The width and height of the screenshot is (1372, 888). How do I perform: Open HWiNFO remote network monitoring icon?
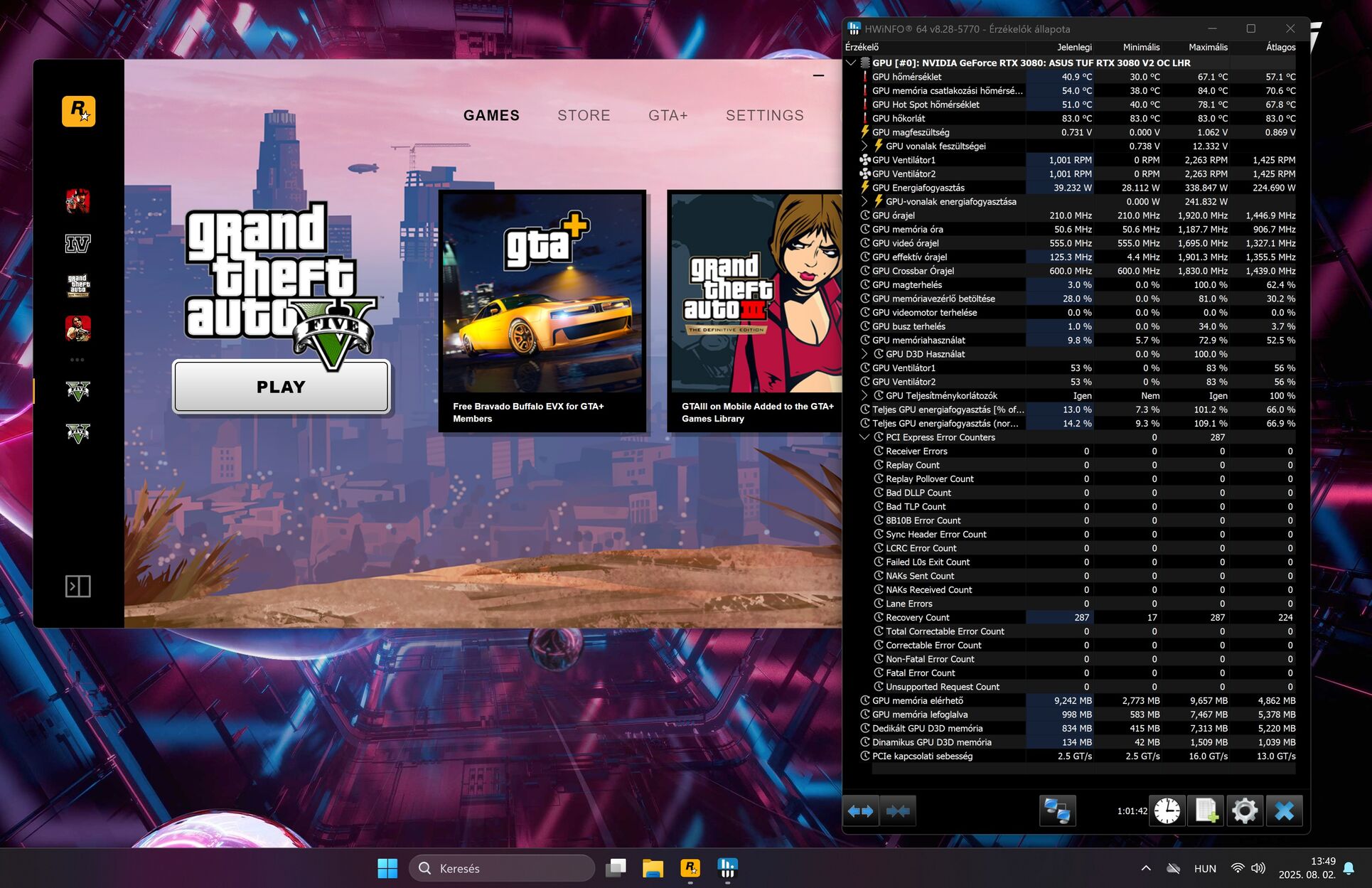tap(1057, 811)
